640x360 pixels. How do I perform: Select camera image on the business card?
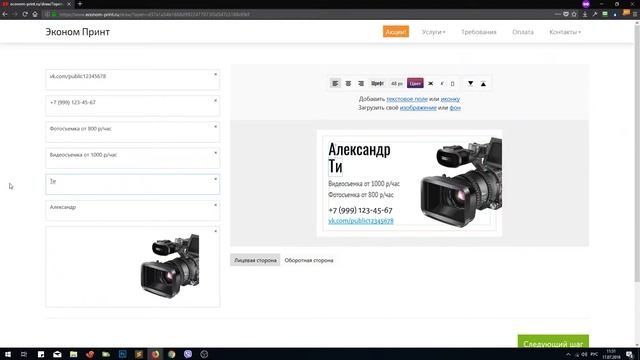461,182
